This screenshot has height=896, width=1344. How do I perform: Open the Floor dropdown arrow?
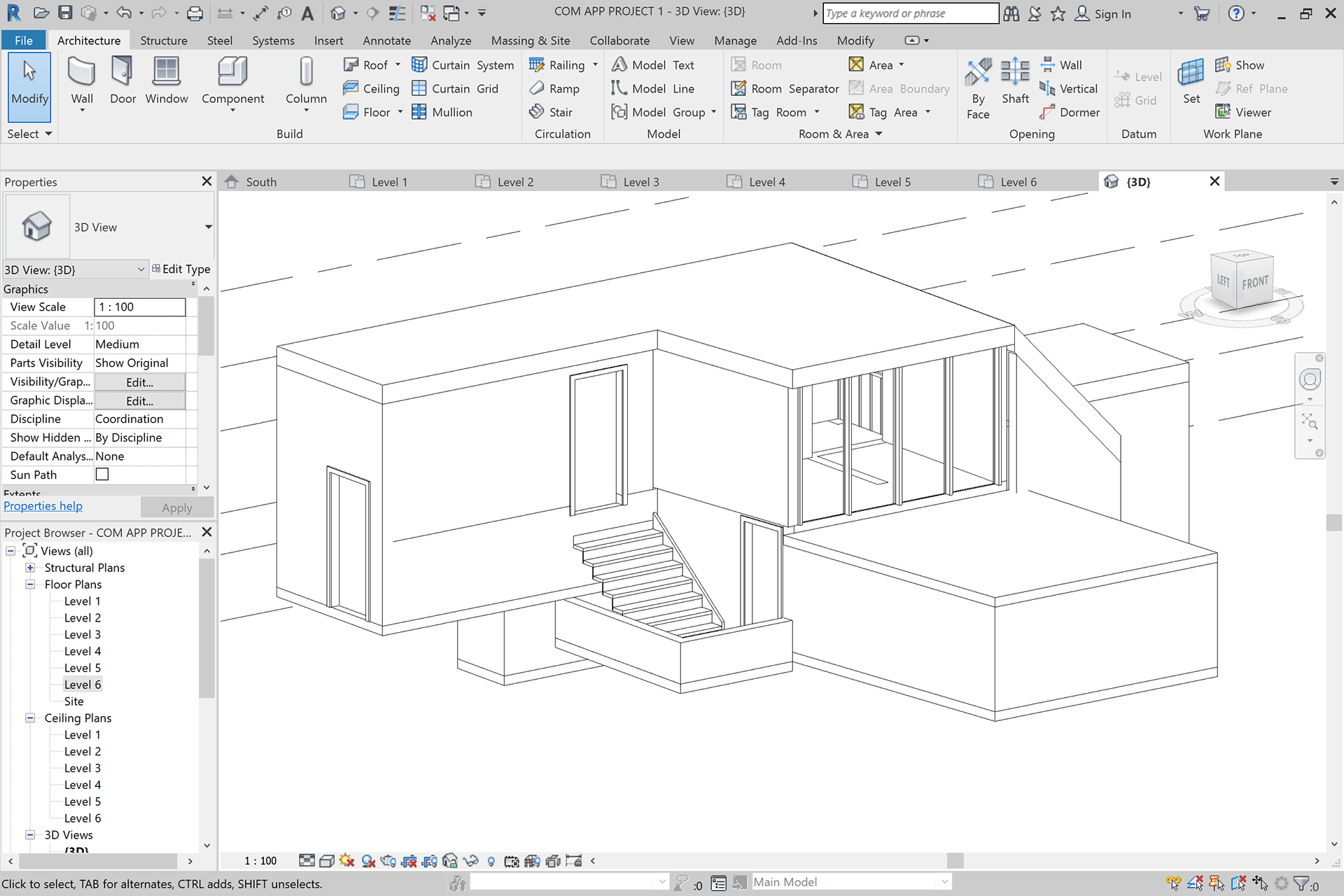[400, 112]
